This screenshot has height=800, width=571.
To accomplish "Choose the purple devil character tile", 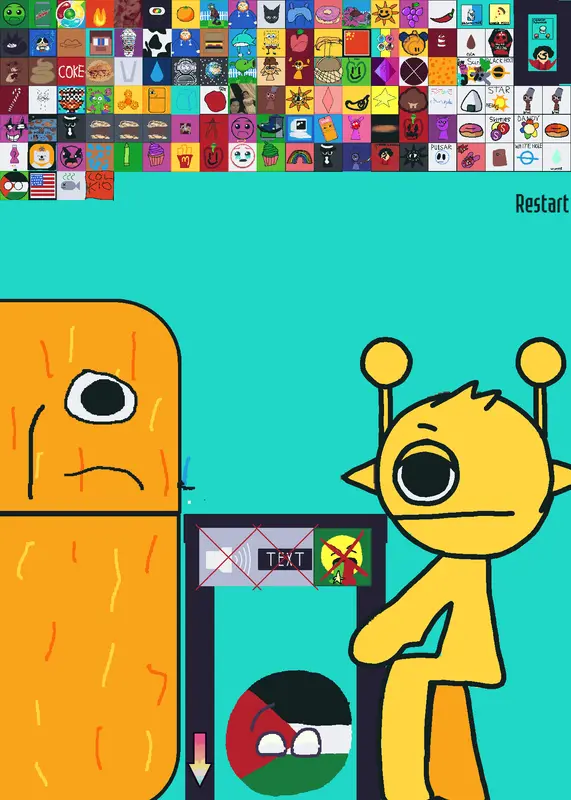I will 442,129.
